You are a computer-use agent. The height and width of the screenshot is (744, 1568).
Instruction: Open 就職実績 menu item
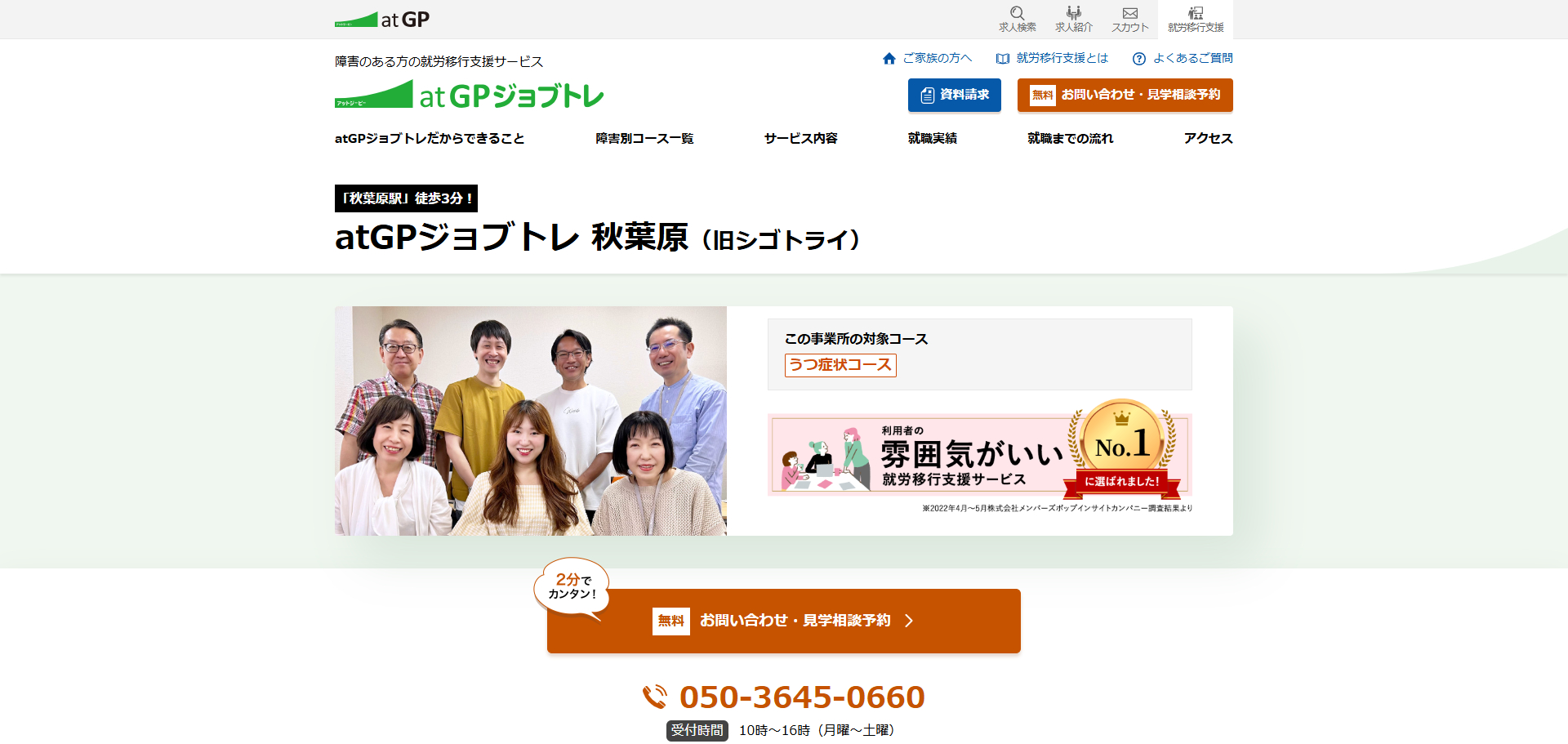[933, 138]
